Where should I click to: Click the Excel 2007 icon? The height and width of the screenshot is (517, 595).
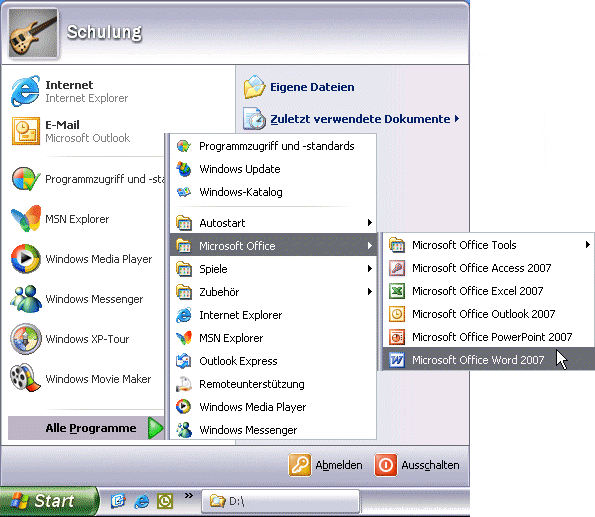pos(397,291)
